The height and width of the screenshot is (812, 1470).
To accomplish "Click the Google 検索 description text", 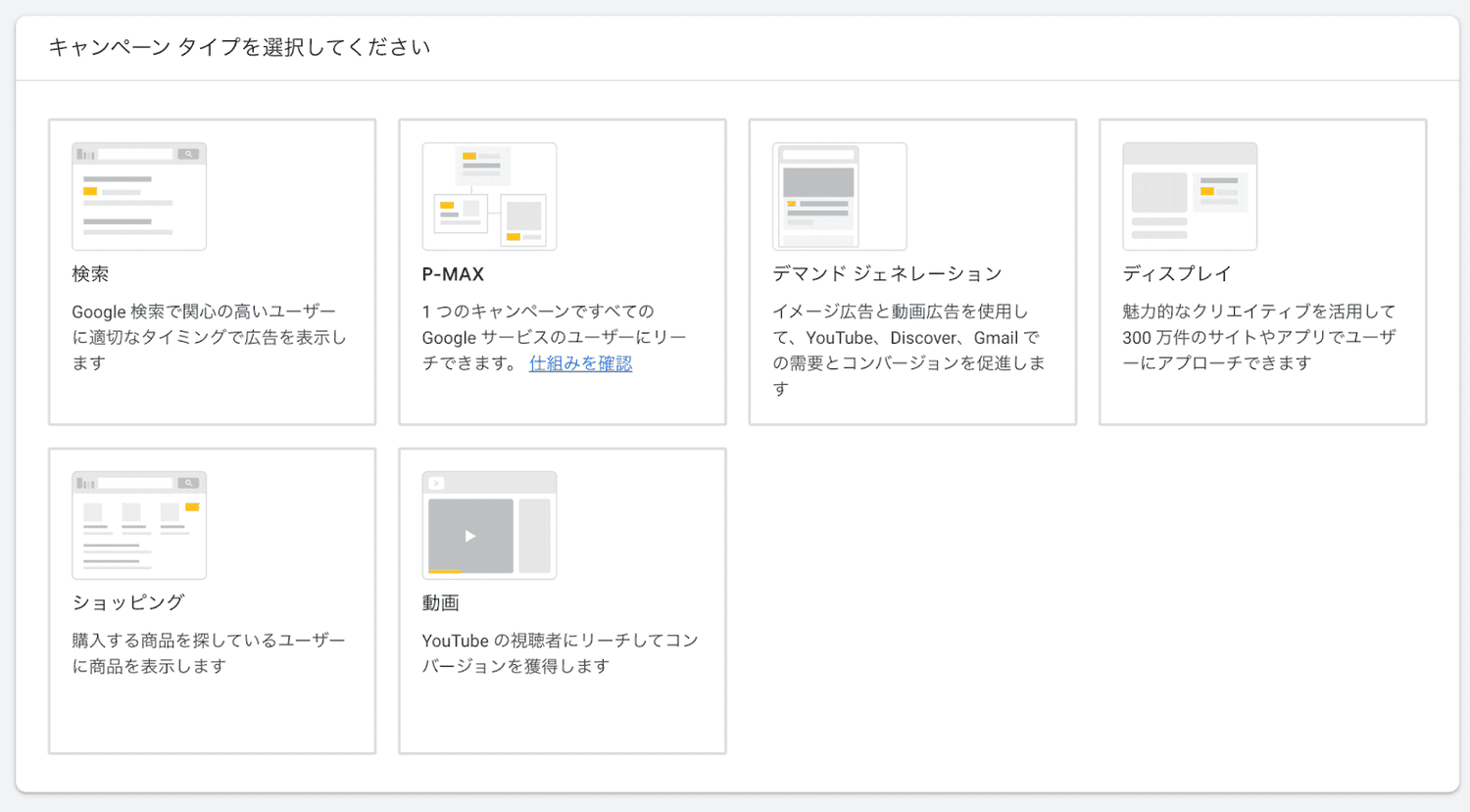I will (x=209, y=337).
